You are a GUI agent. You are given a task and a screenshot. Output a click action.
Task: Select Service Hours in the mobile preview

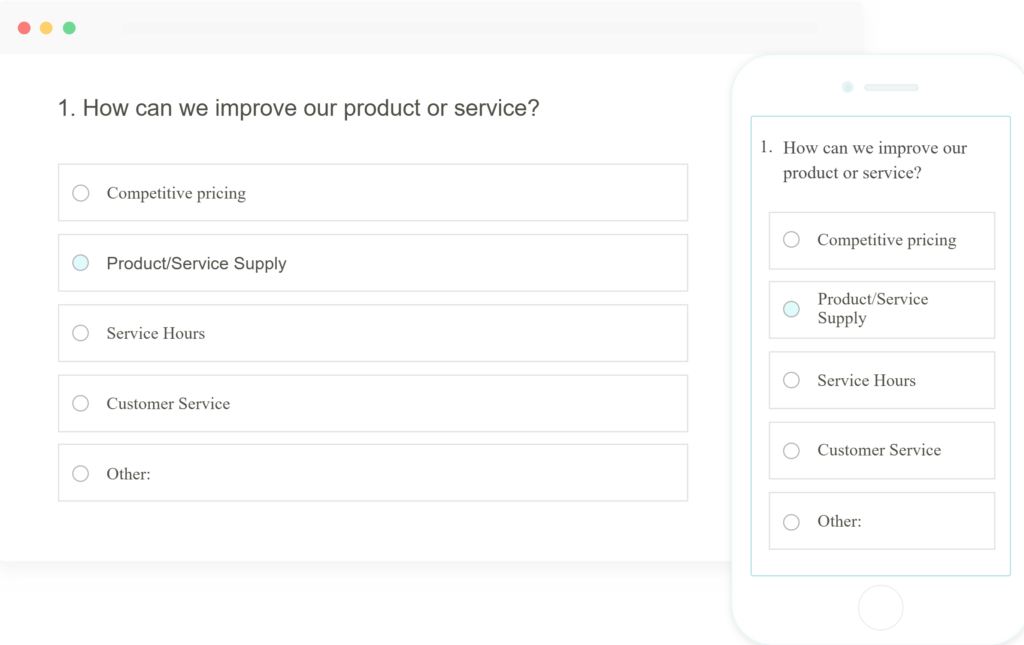pos(791,380)
